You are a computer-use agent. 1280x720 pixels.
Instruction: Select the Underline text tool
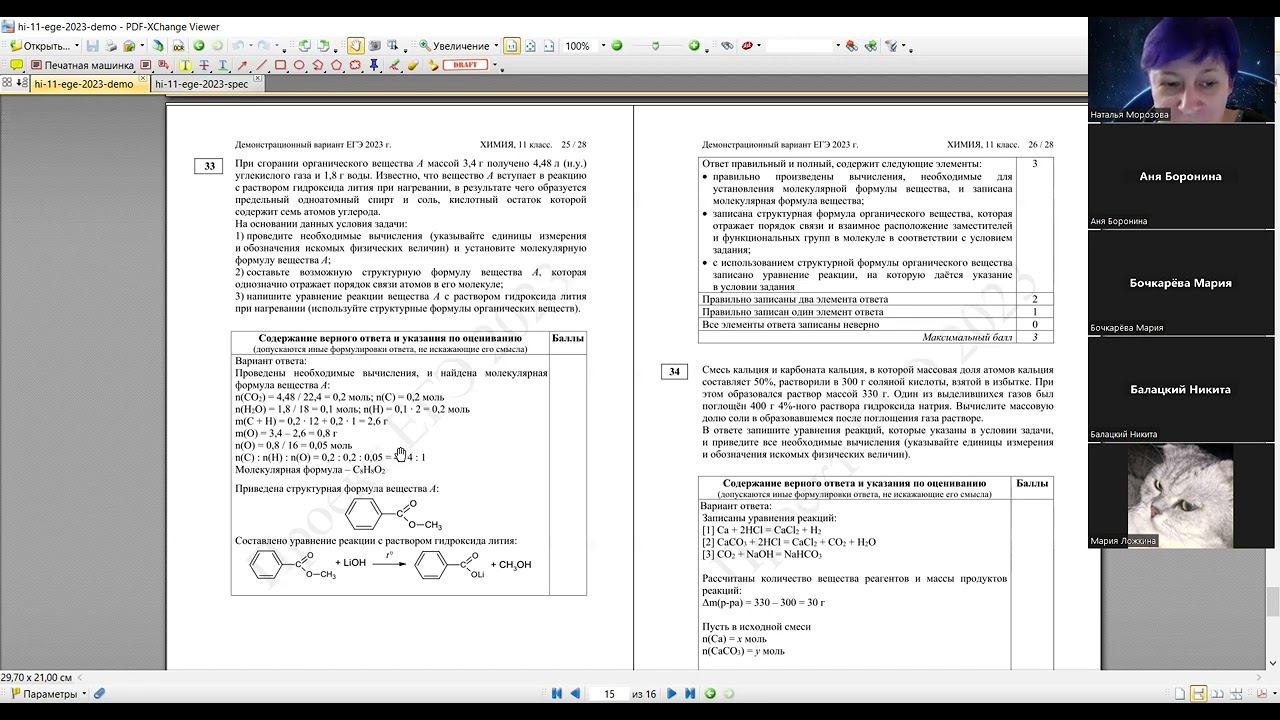click(x=223, y=65)
